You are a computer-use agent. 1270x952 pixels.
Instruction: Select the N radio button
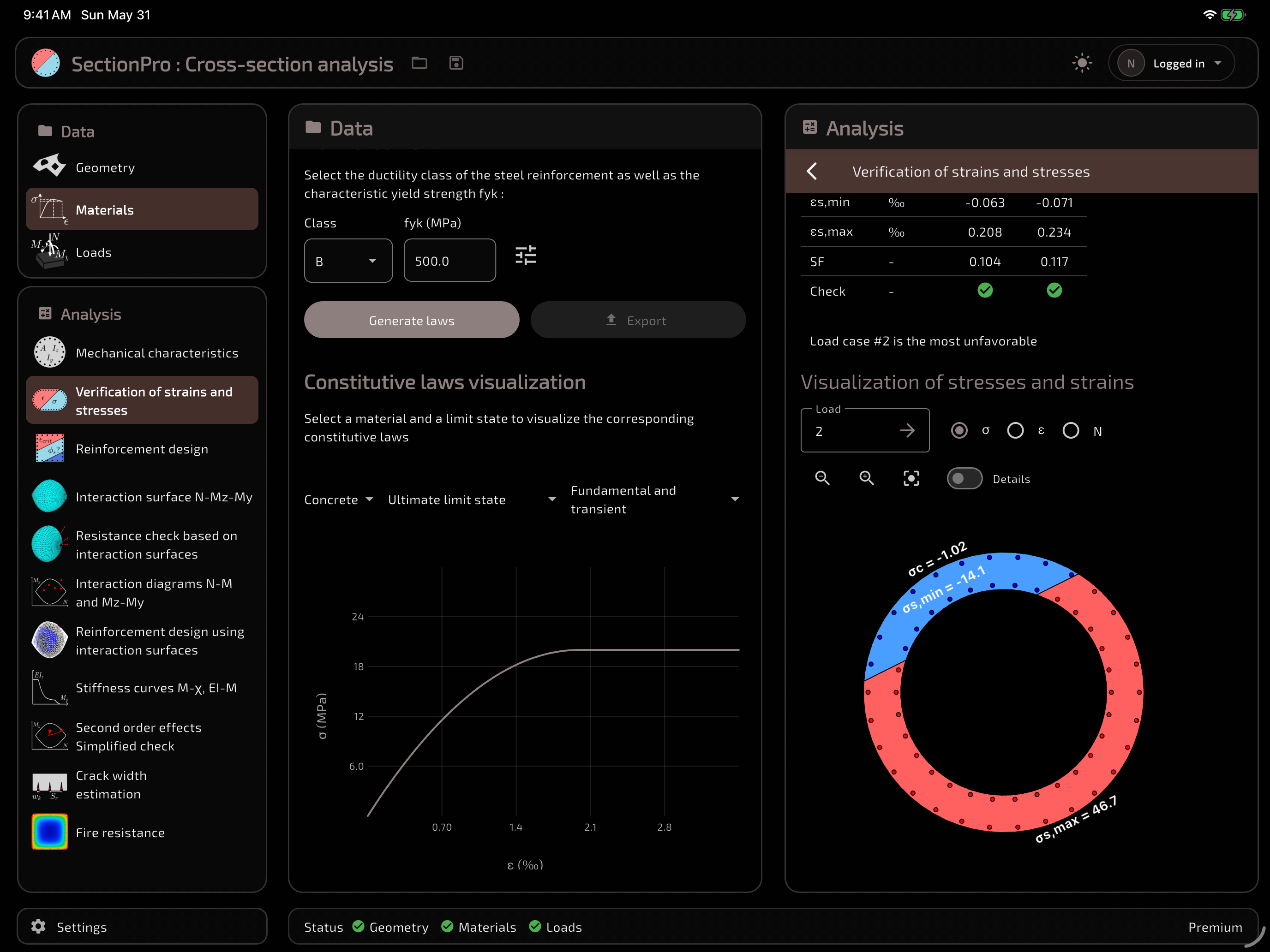pyautogui.click(x=1071, y=430)
